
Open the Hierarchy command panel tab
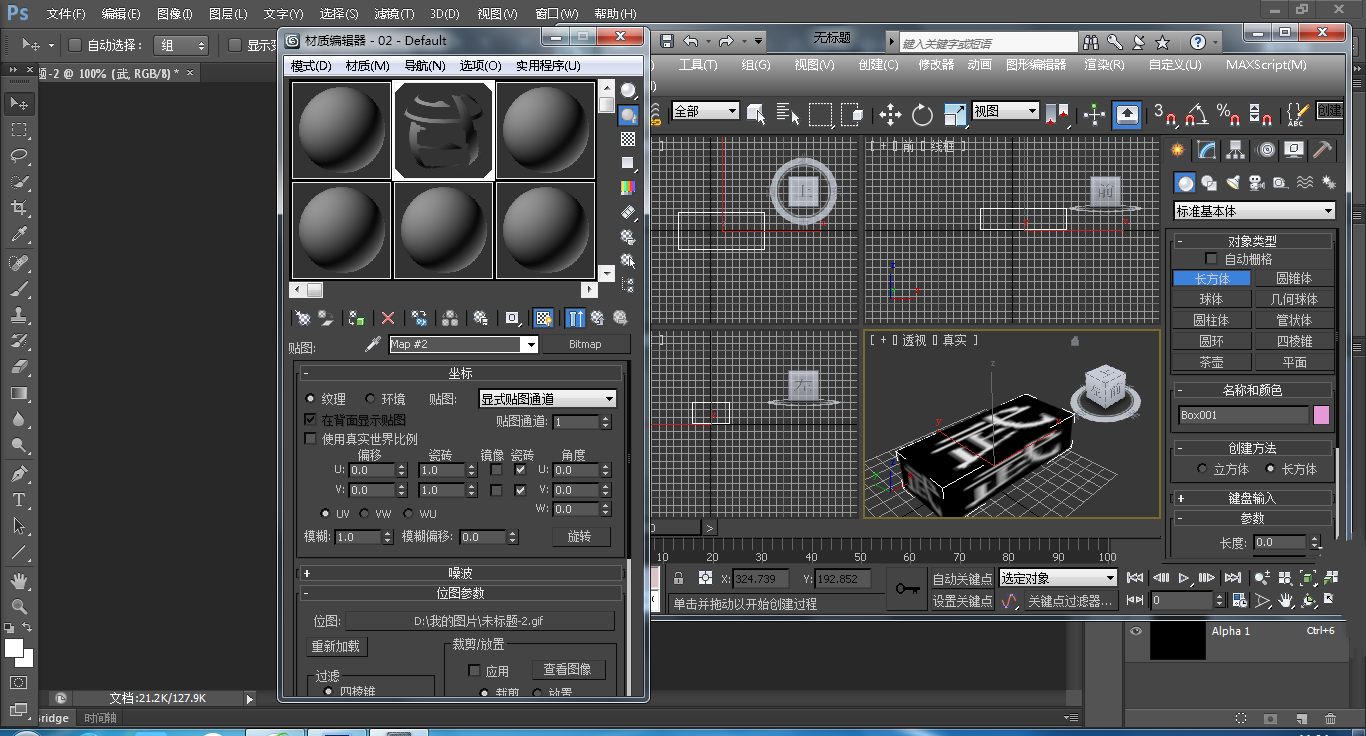click(1237, 150)
